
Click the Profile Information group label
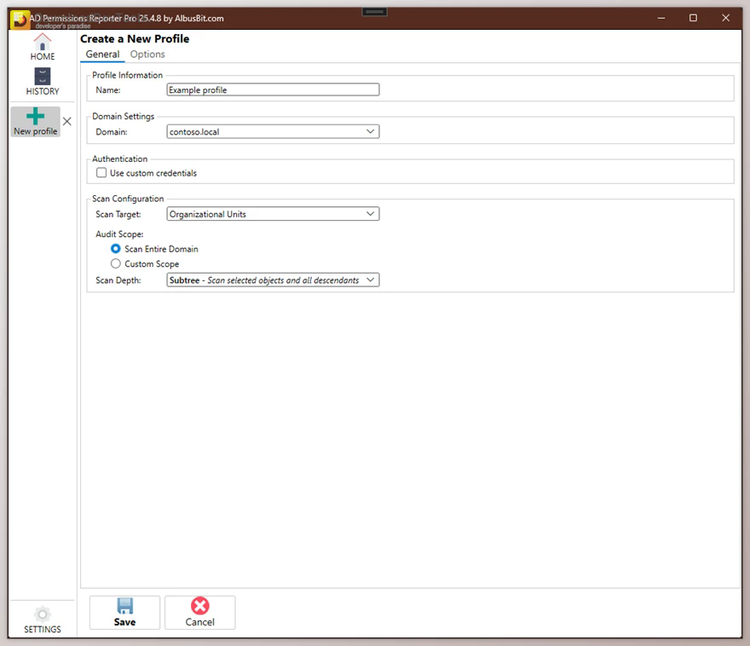[x=127, y=75]
